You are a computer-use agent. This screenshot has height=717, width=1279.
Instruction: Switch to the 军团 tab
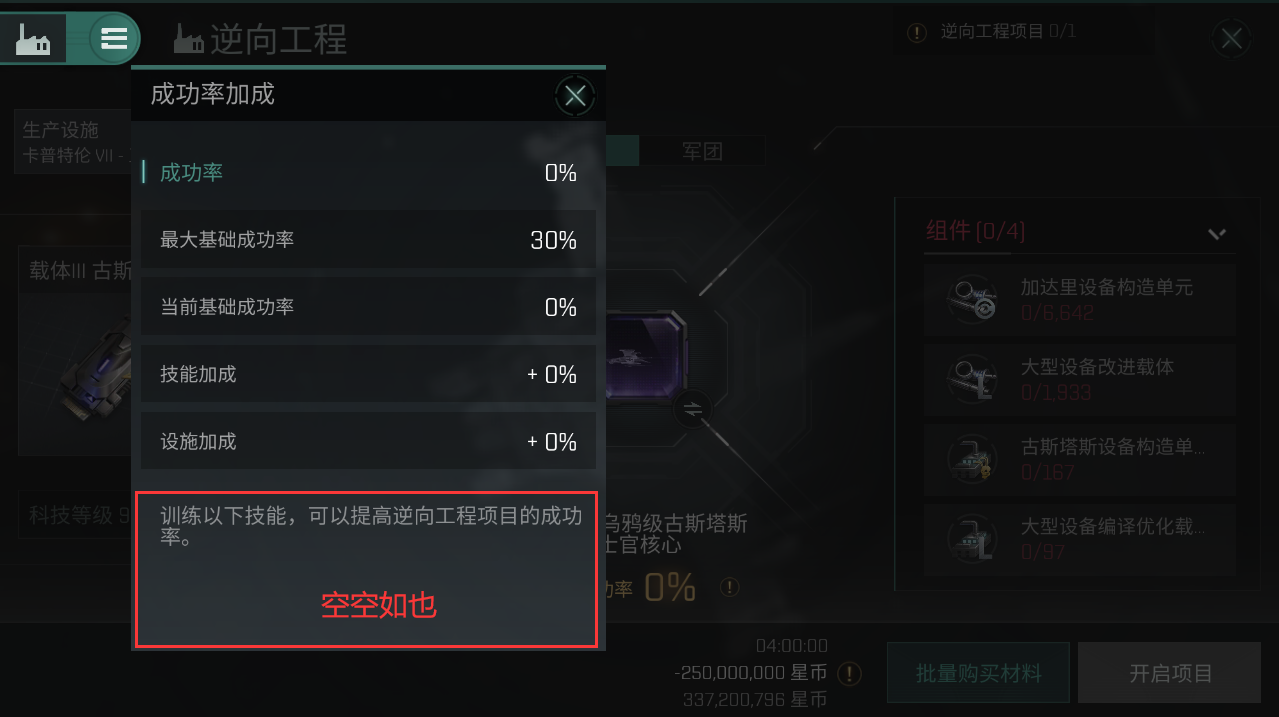pyautogui.click(x=702, y=151)
